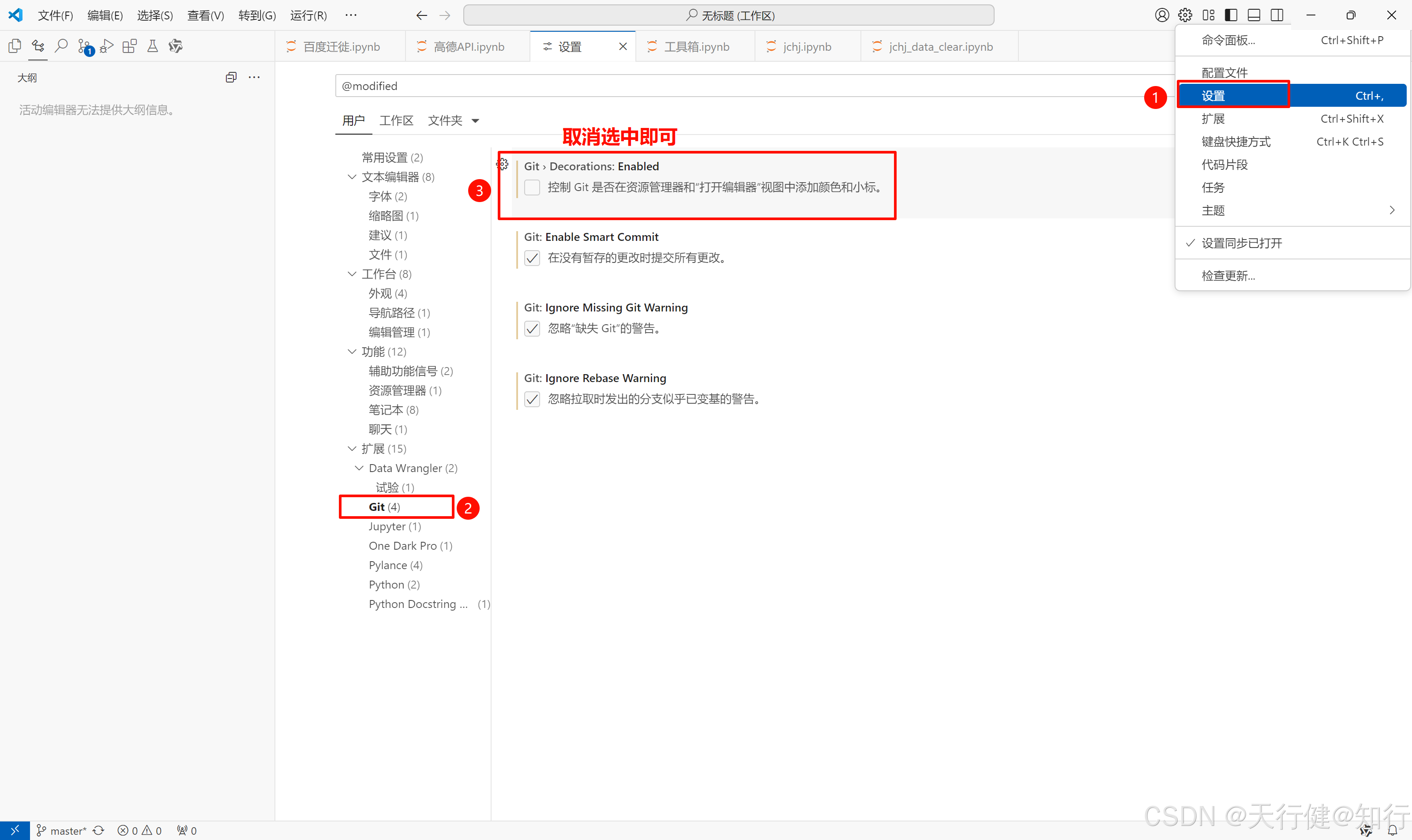The width and height of the screenshot is (1412, 840).
Task: Open the Explorer files icon
Action: 15,46
